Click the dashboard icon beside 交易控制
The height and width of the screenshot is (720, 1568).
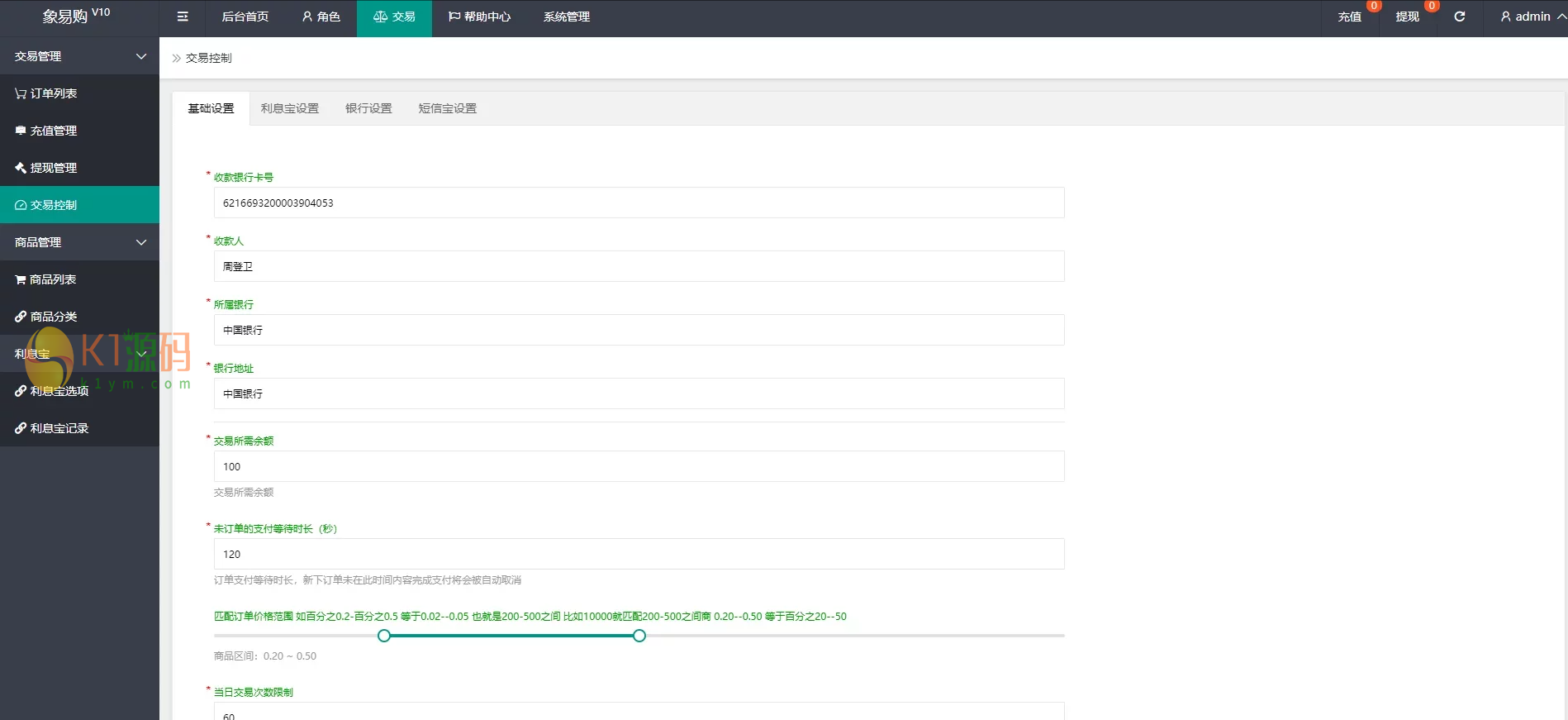pos(21,205)
